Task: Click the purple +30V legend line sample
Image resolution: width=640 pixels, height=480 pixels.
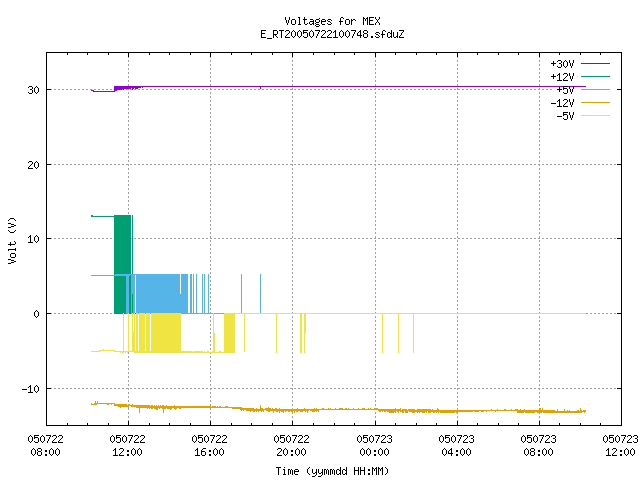Action: [595, 64]
